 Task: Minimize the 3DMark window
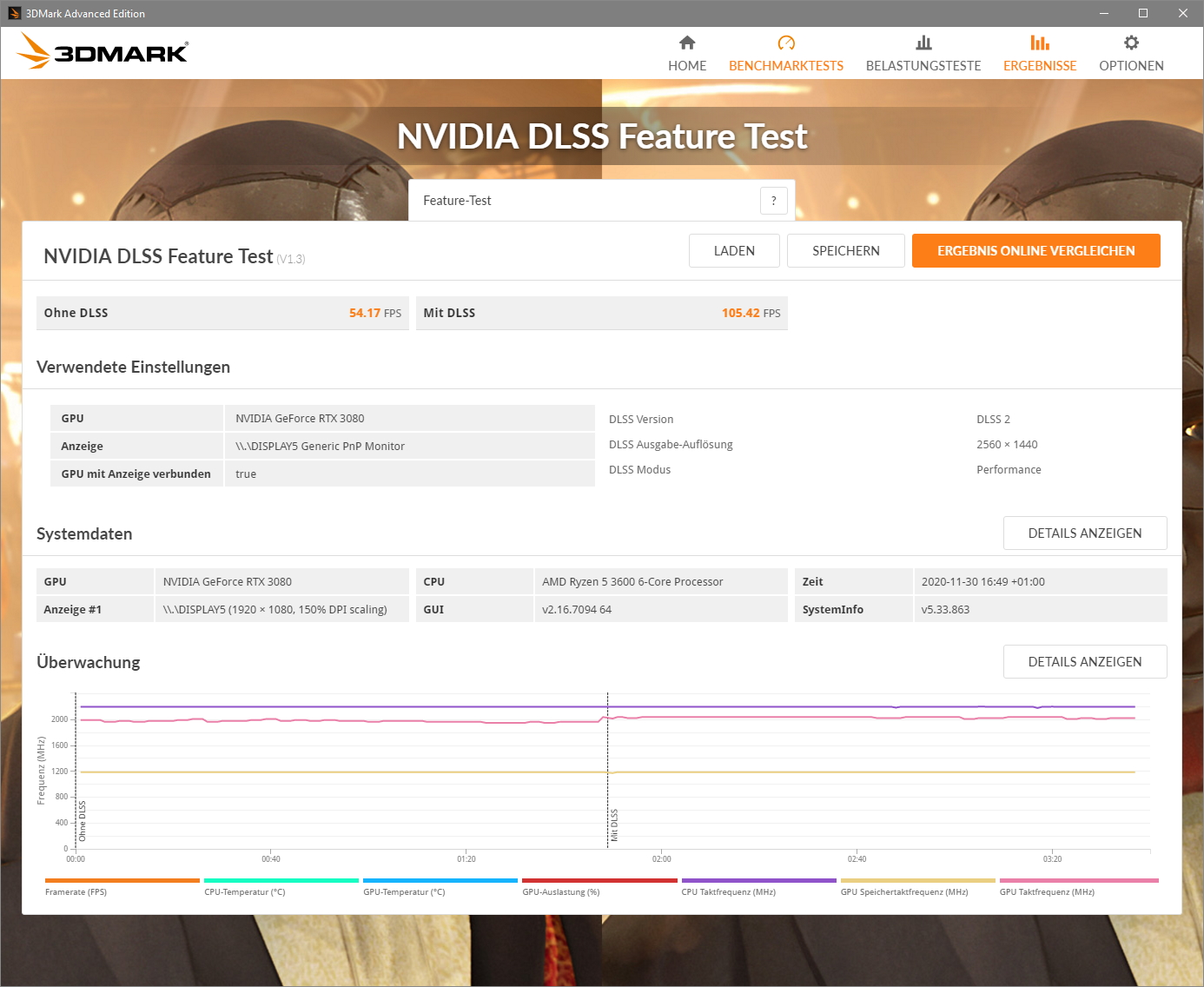1104,13
